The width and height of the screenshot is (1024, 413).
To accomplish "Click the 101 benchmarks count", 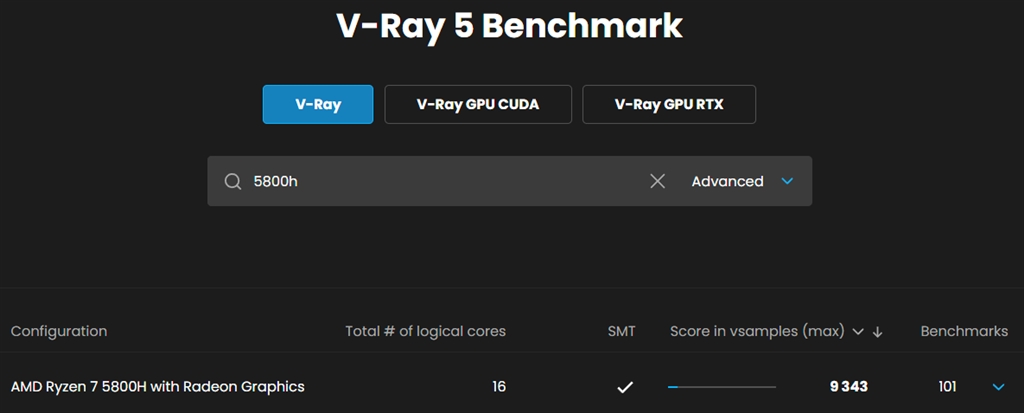I will [x=947, y=387].
